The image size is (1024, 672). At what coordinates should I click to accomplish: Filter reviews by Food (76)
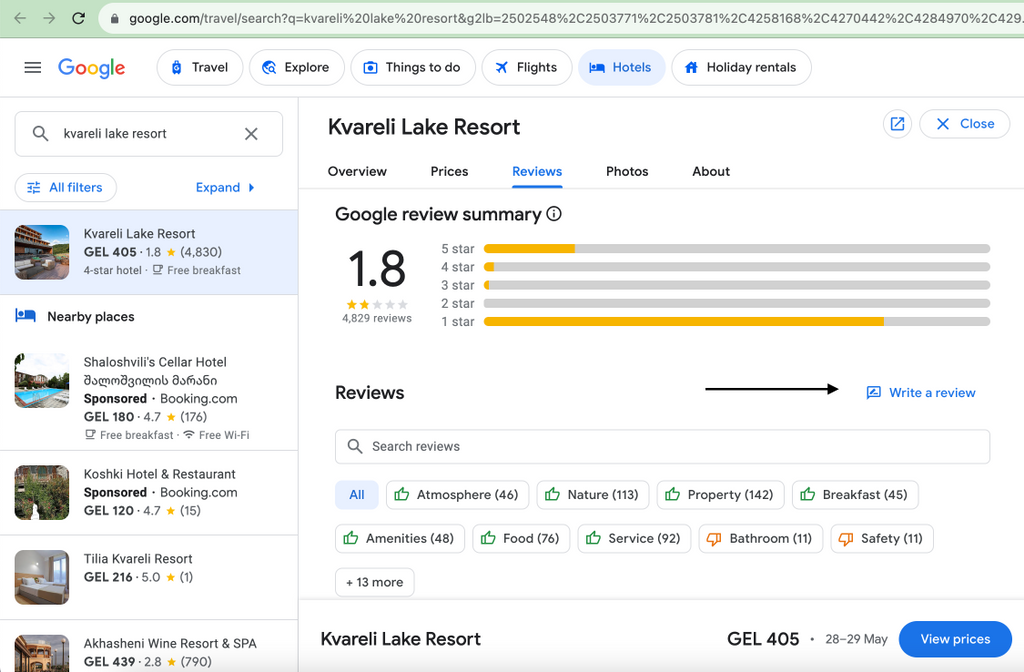[521, 538]
